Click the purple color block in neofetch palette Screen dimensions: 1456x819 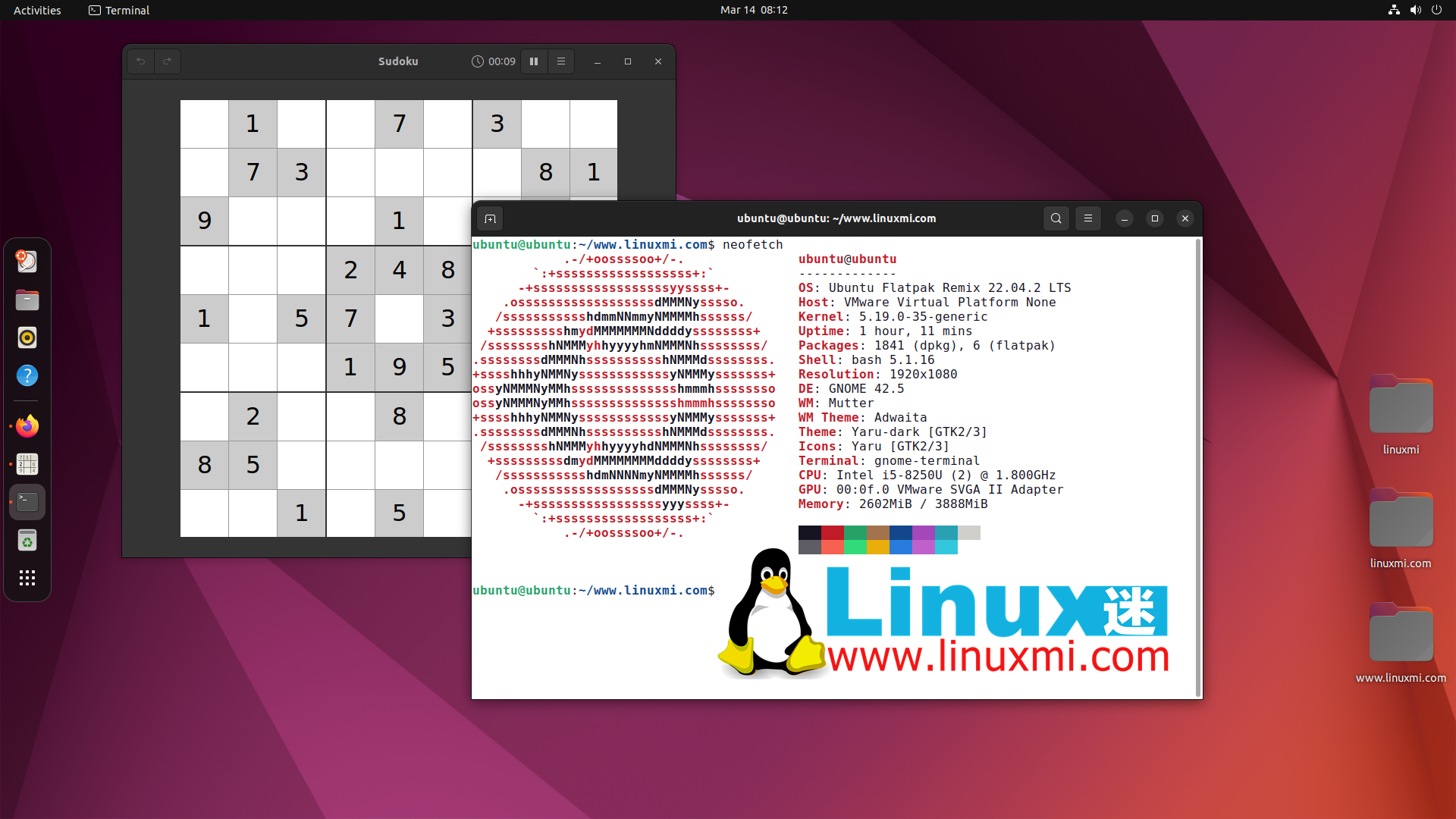924,533
